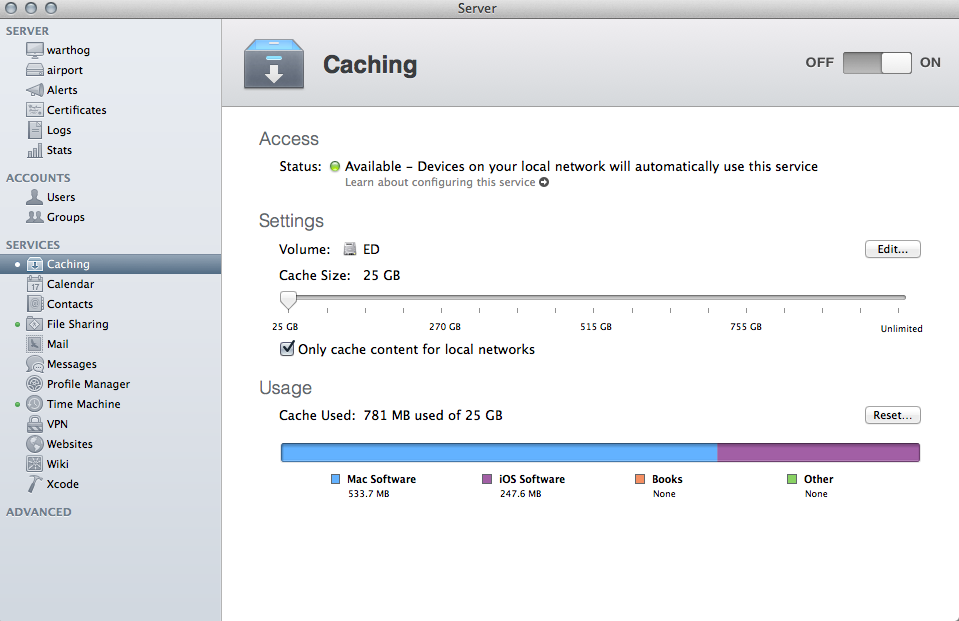Toggle the Caching service ON/OFF switch
The image size is (959, 621).
(877, 62)
